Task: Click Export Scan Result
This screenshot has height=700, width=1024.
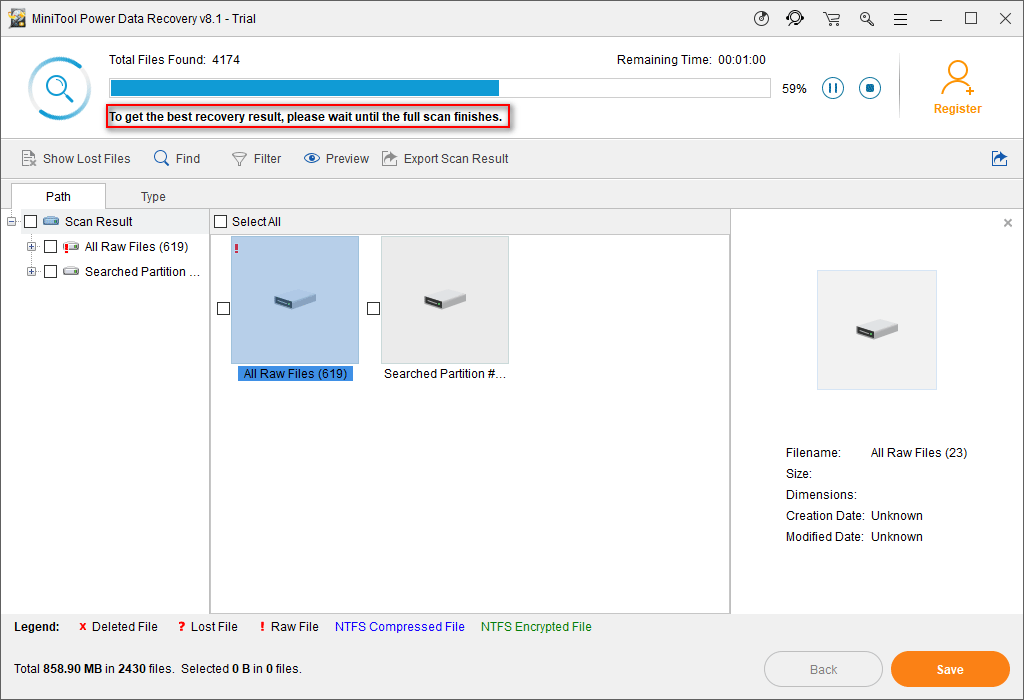Action: 445,159
